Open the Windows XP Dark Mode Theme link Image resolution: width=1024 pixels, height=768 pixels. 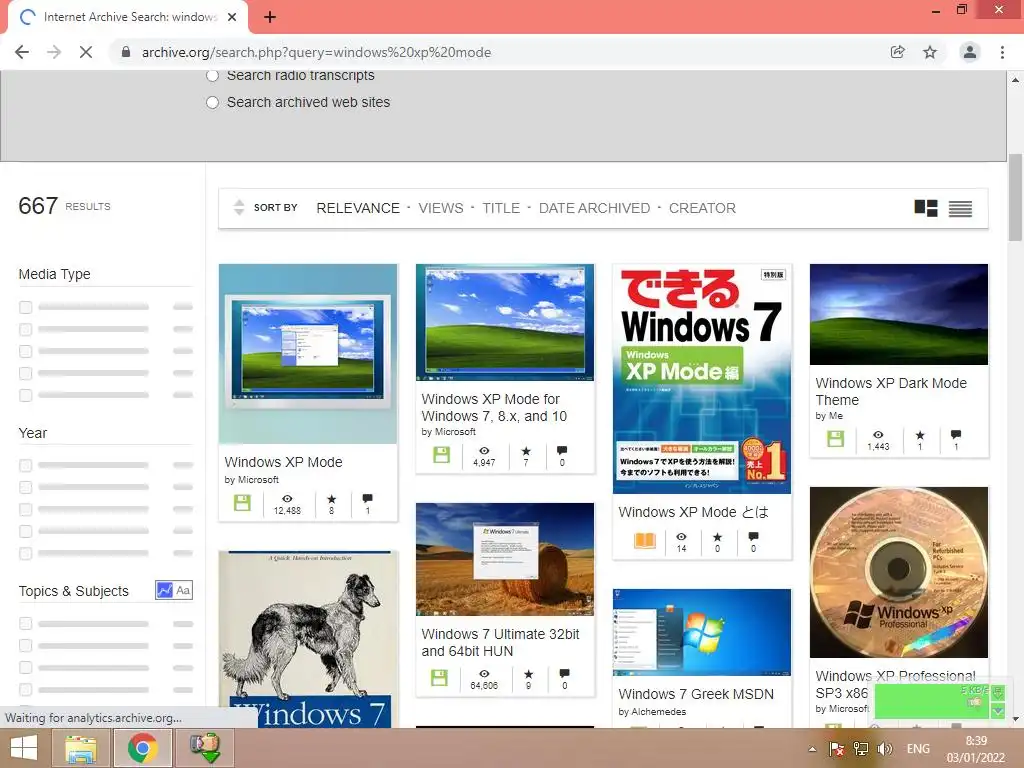(x=891, y=391)
